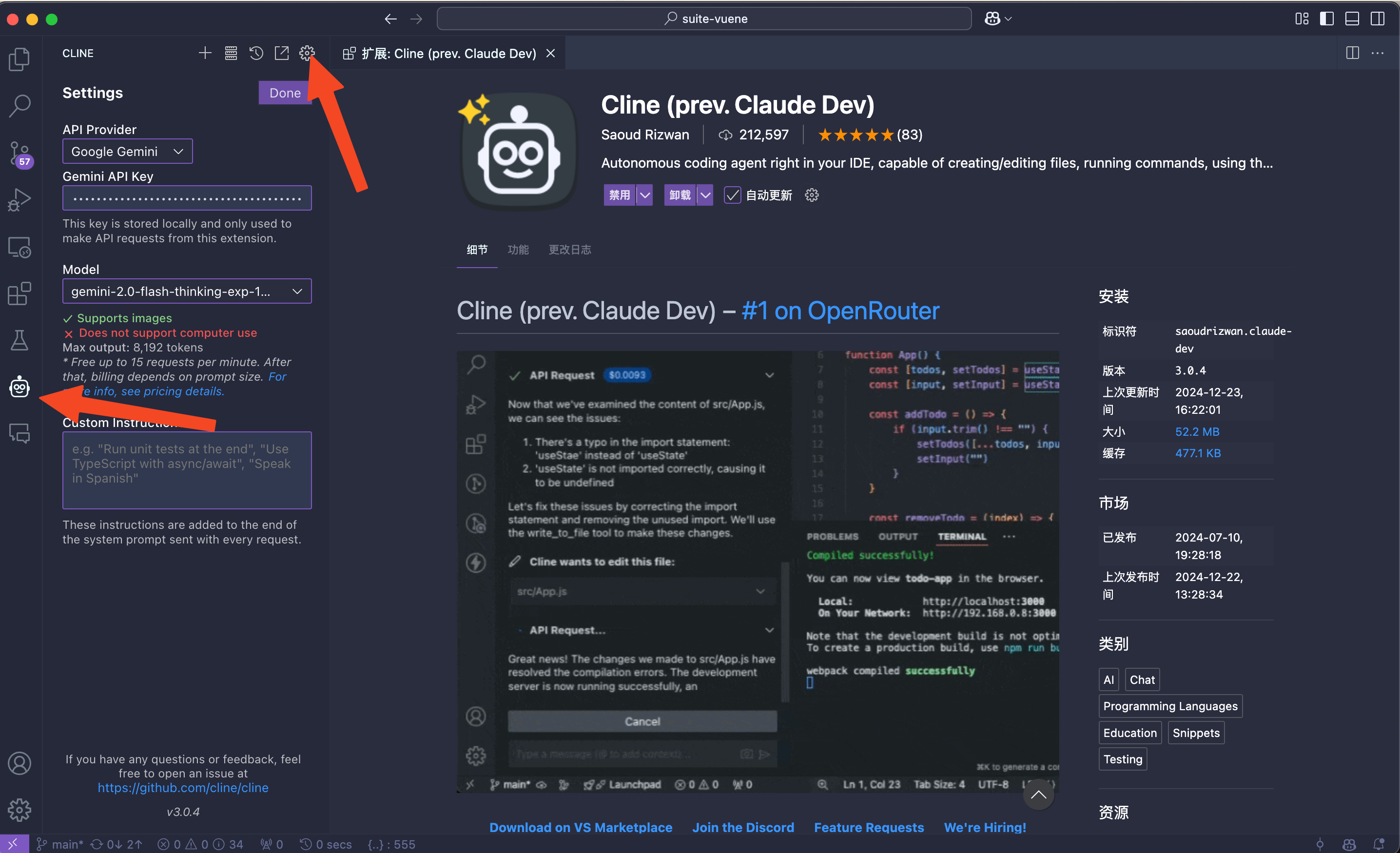This screenshot has width=1400, height=853.
Task: Toggle the secondary side bar
Action: click(x=1378, y=19)
